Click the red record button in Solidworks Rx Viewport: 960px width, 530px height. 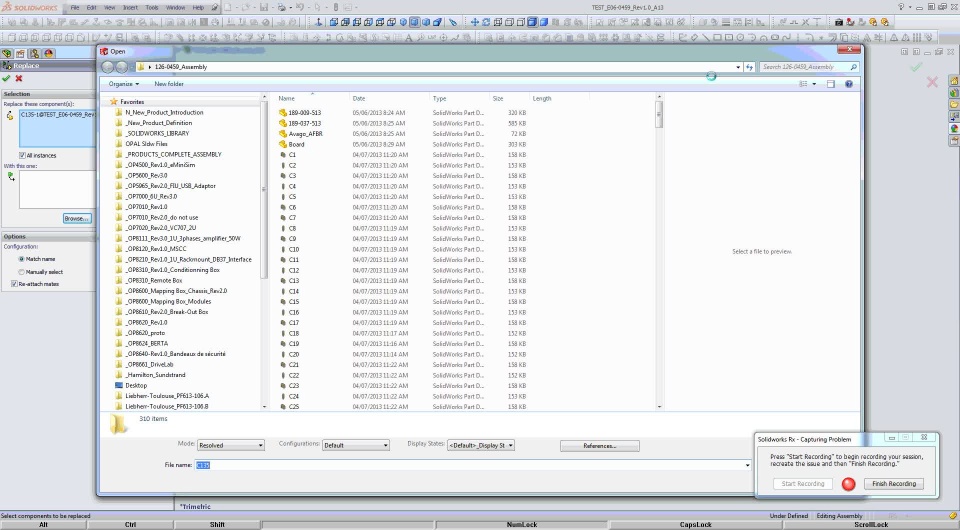coord(848,484)
